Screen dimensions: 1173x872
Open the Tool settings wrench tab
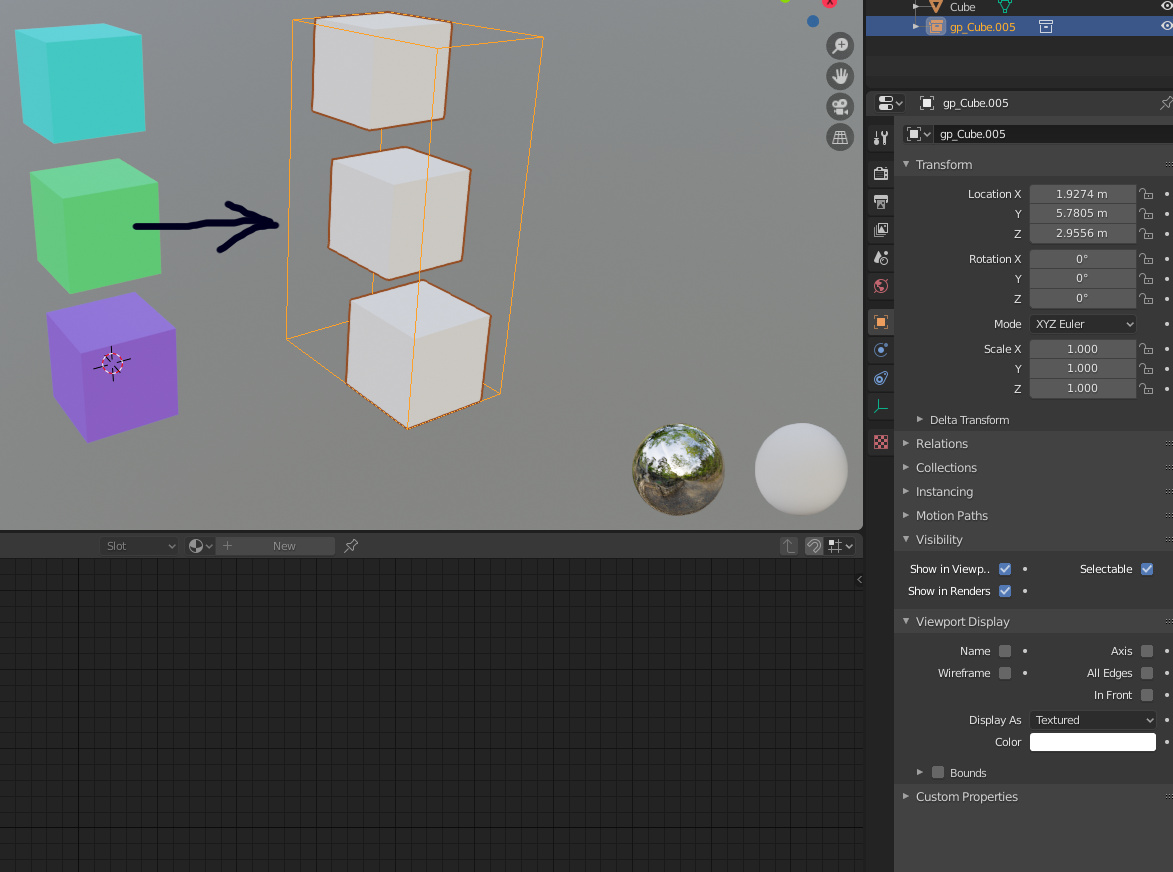(x=880, y=138)
